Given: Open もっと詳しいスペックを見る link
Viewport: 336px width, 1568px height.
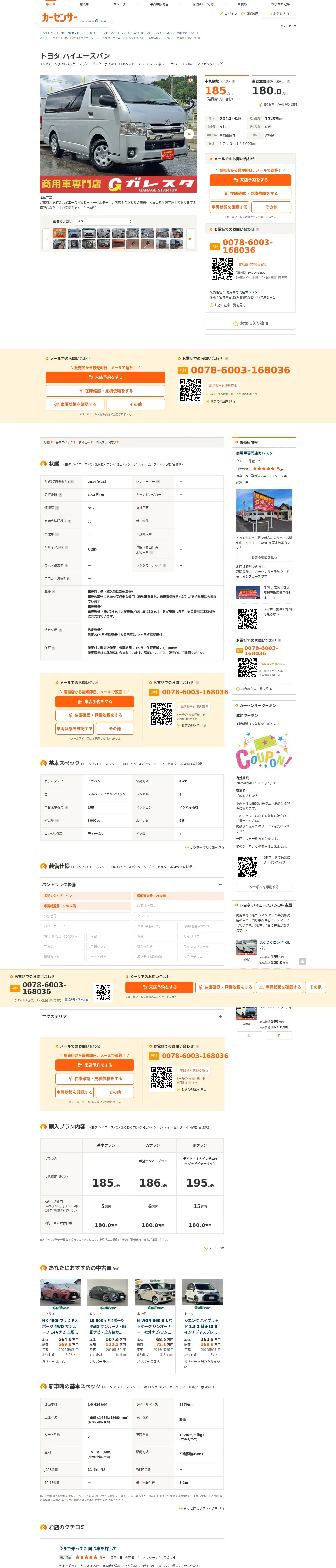Looking at the screenshot, I should pos(202,1508).
